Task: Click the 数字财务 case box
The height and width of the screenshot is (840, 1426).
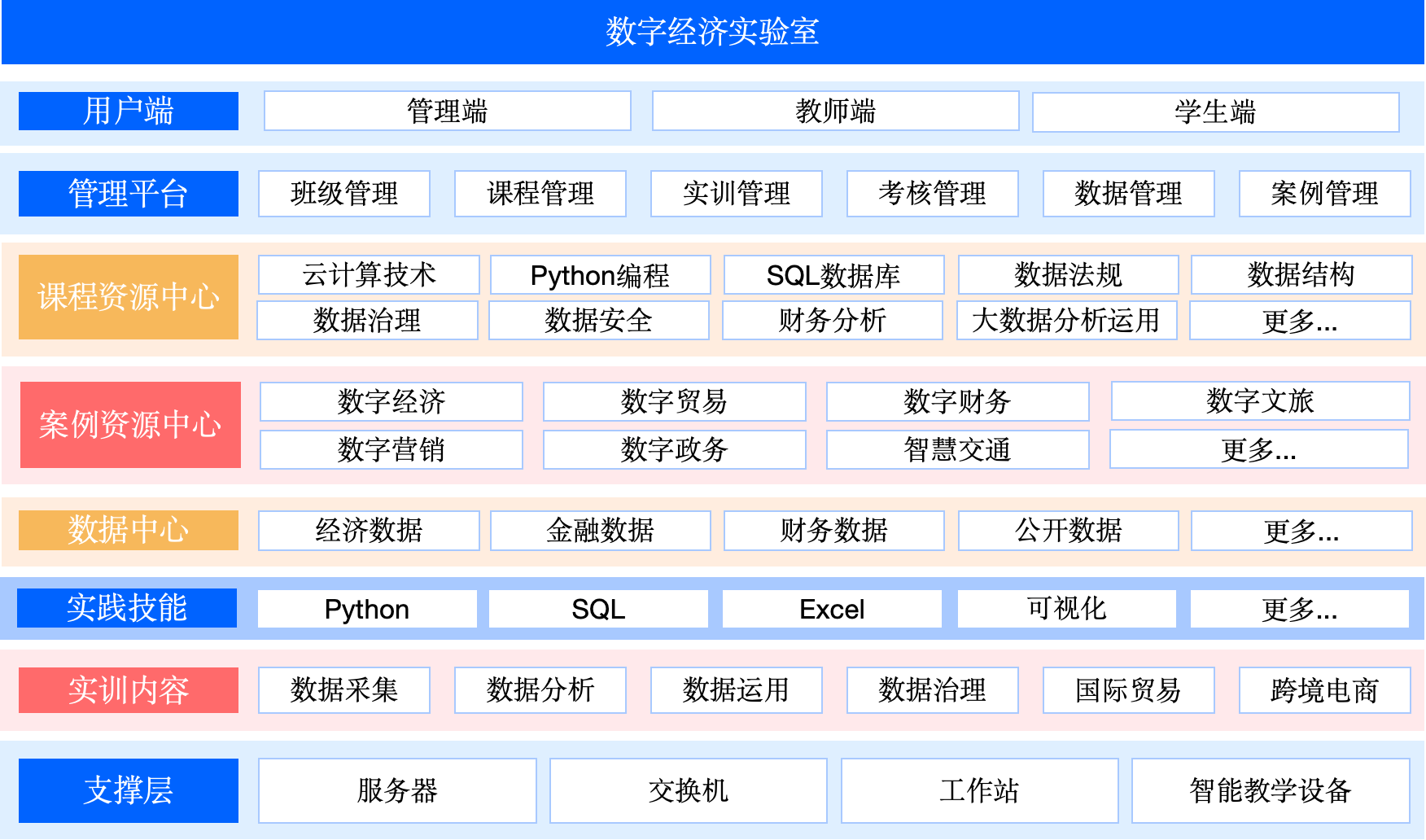Action: point(958,402)
